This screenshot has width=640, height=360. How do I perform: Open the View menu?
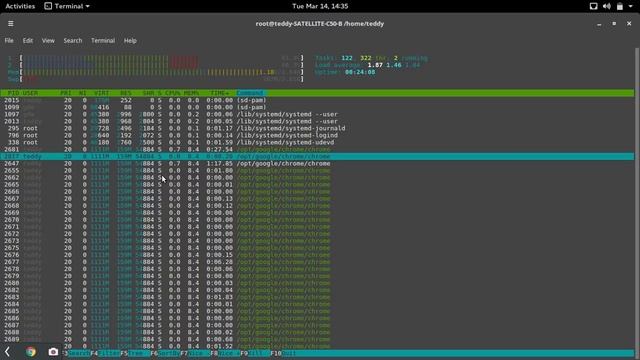tap(48, 40)
